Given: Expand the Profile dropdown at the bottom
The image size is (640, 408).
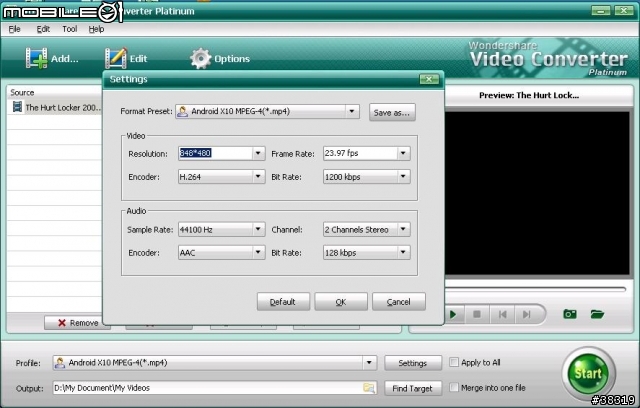Looking at the screenshot, I should (369, 363).
